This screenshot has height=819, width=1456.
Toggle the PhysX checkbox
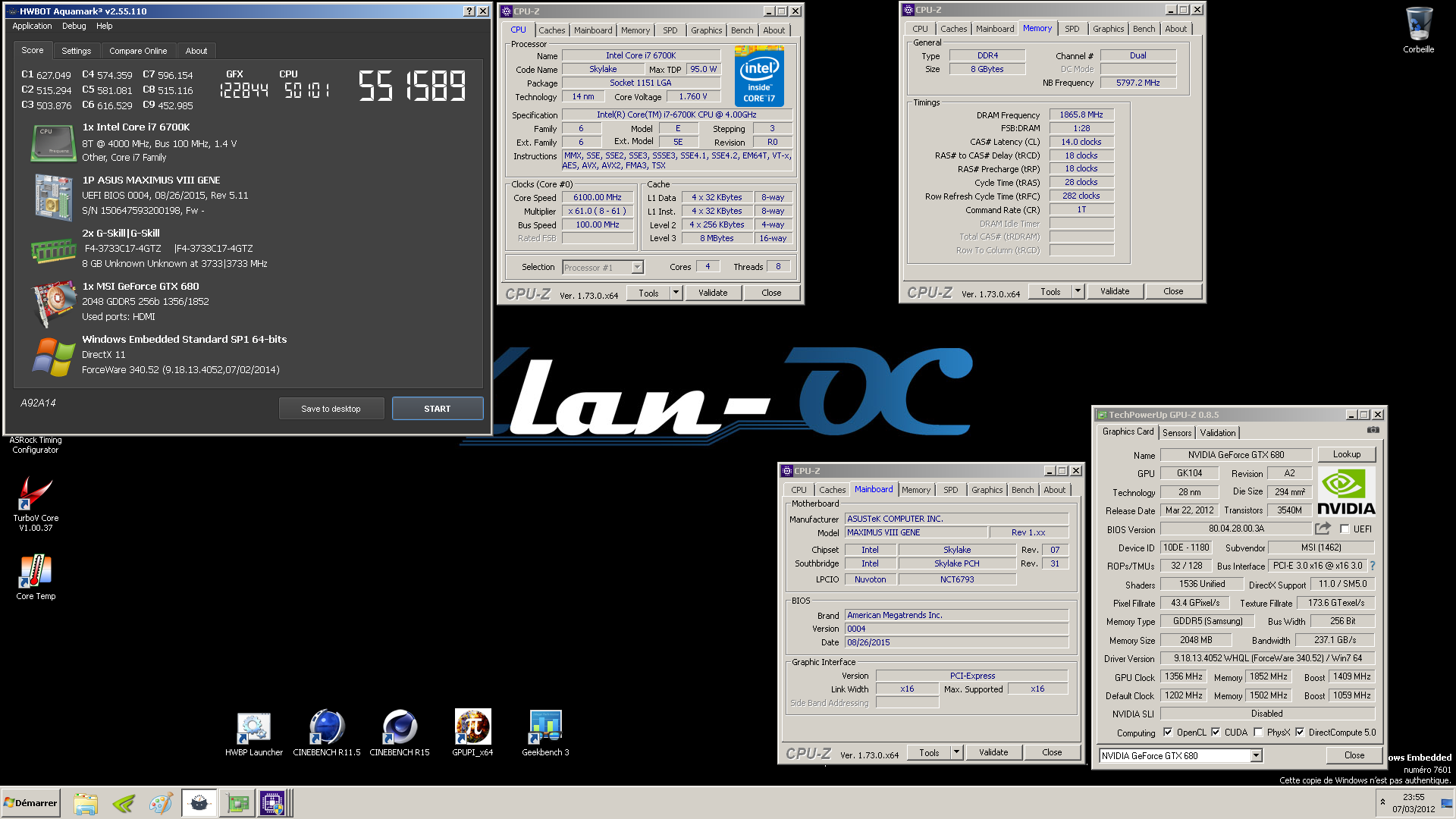(1258, 732)
